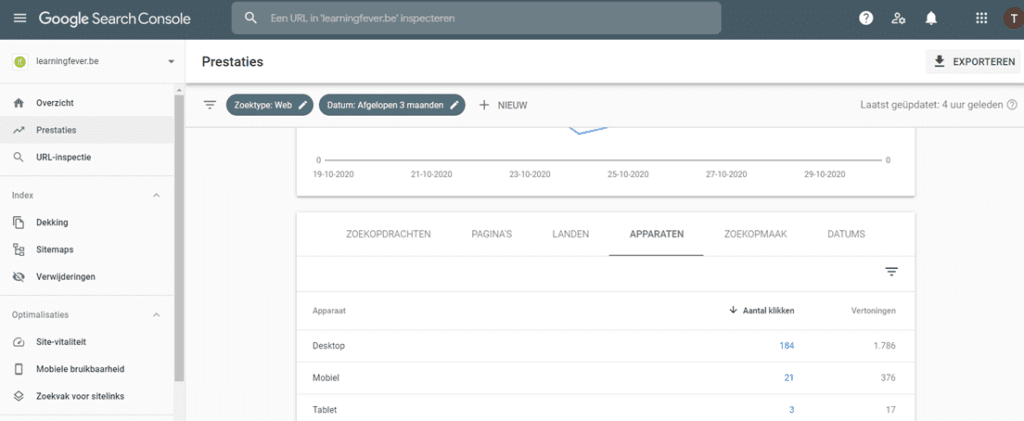
Task: Open the account avatar T
Action: click(x=1013, y=18)
